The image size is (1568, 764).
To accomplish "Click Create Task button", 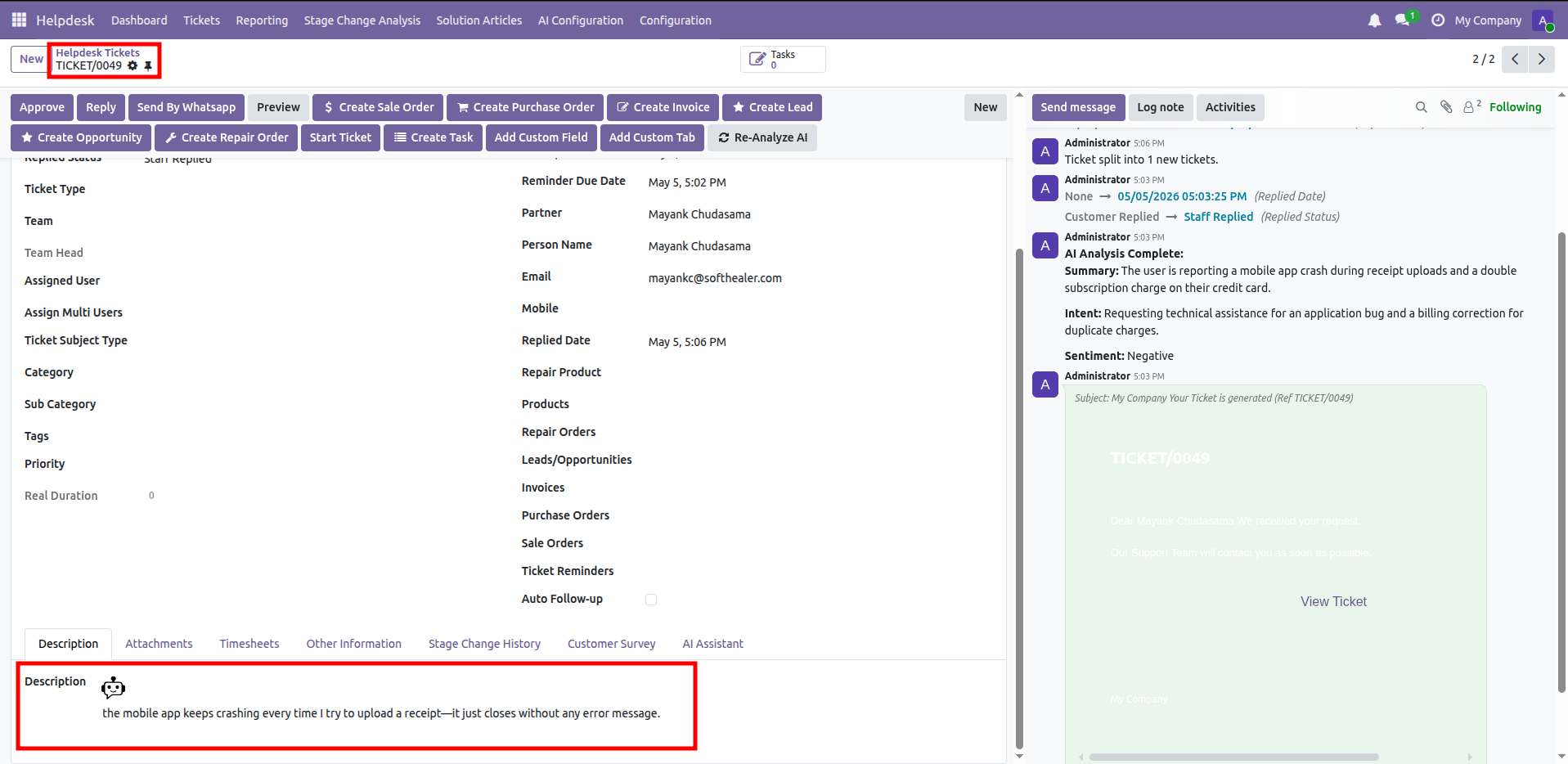I will [x=433, y=137].
